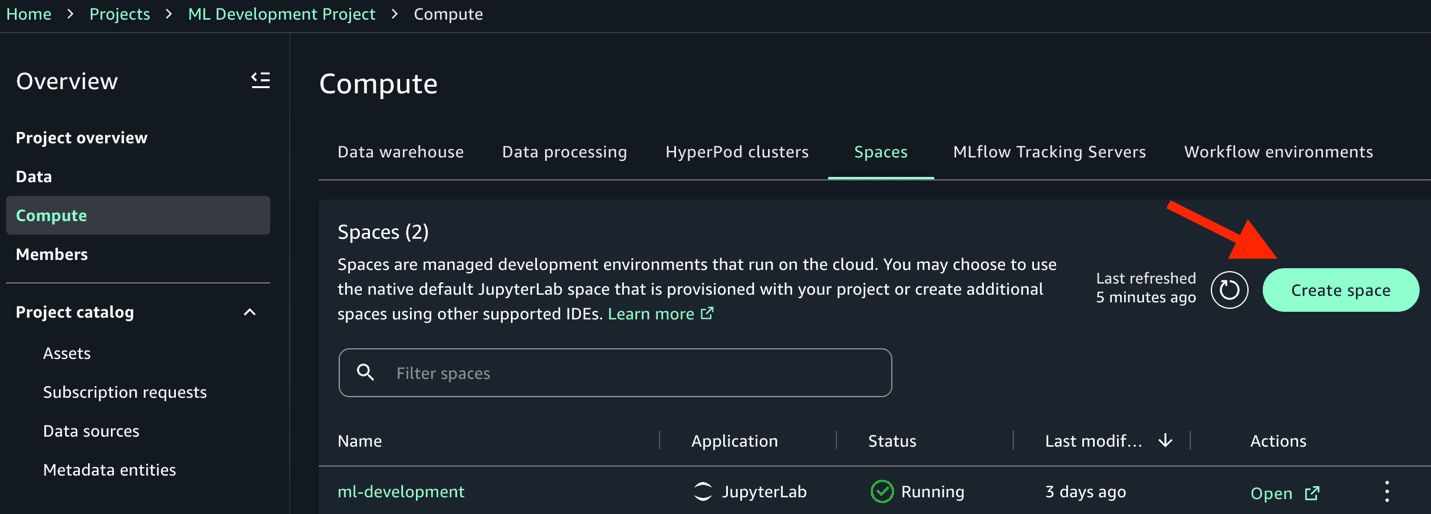Viewport: 1431px width, 514px height.
Task: Click the Running status checkmark icon
Action: [882, 492]
